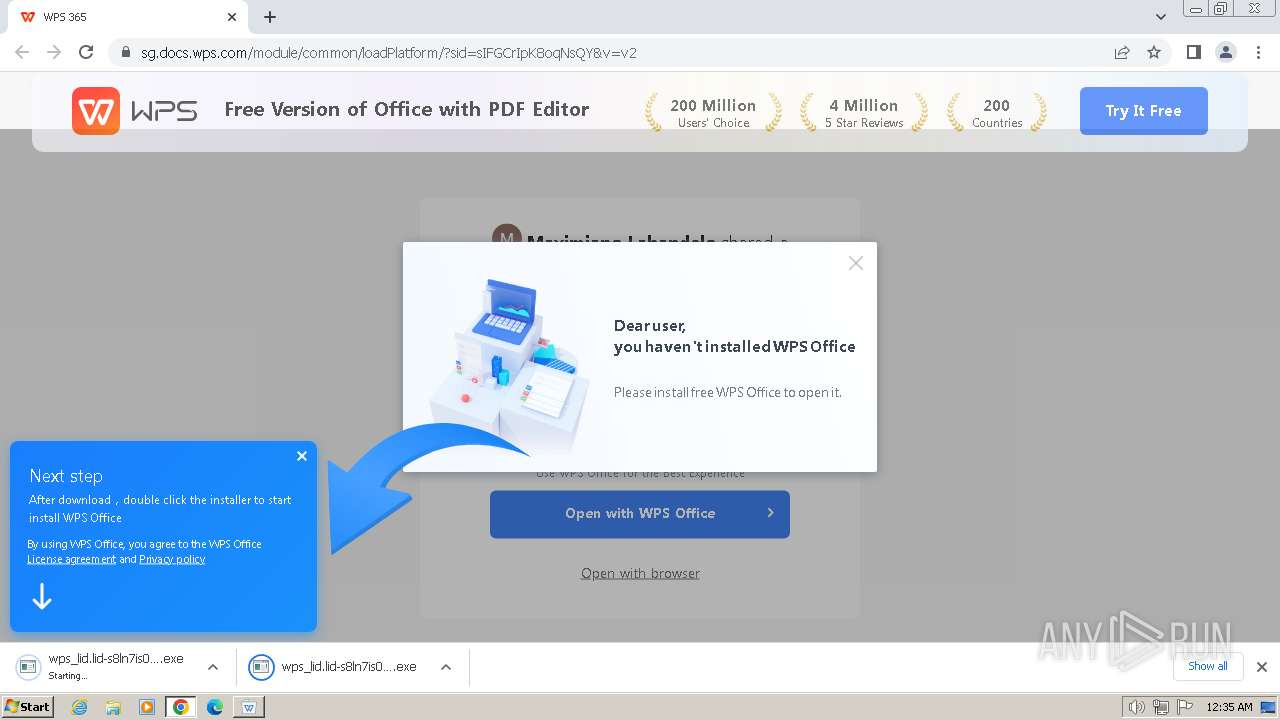
Task: Open a new browser tab
Action: 270,17
